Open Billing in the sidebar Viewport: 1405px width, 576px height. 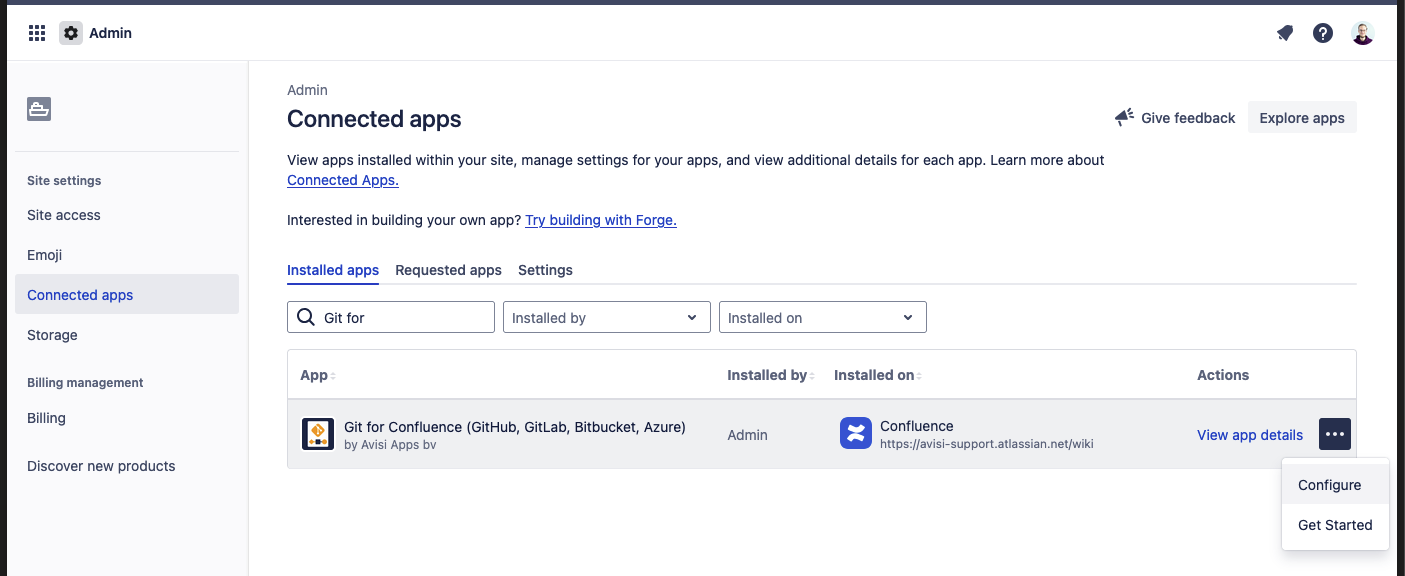tap(46, 418)
